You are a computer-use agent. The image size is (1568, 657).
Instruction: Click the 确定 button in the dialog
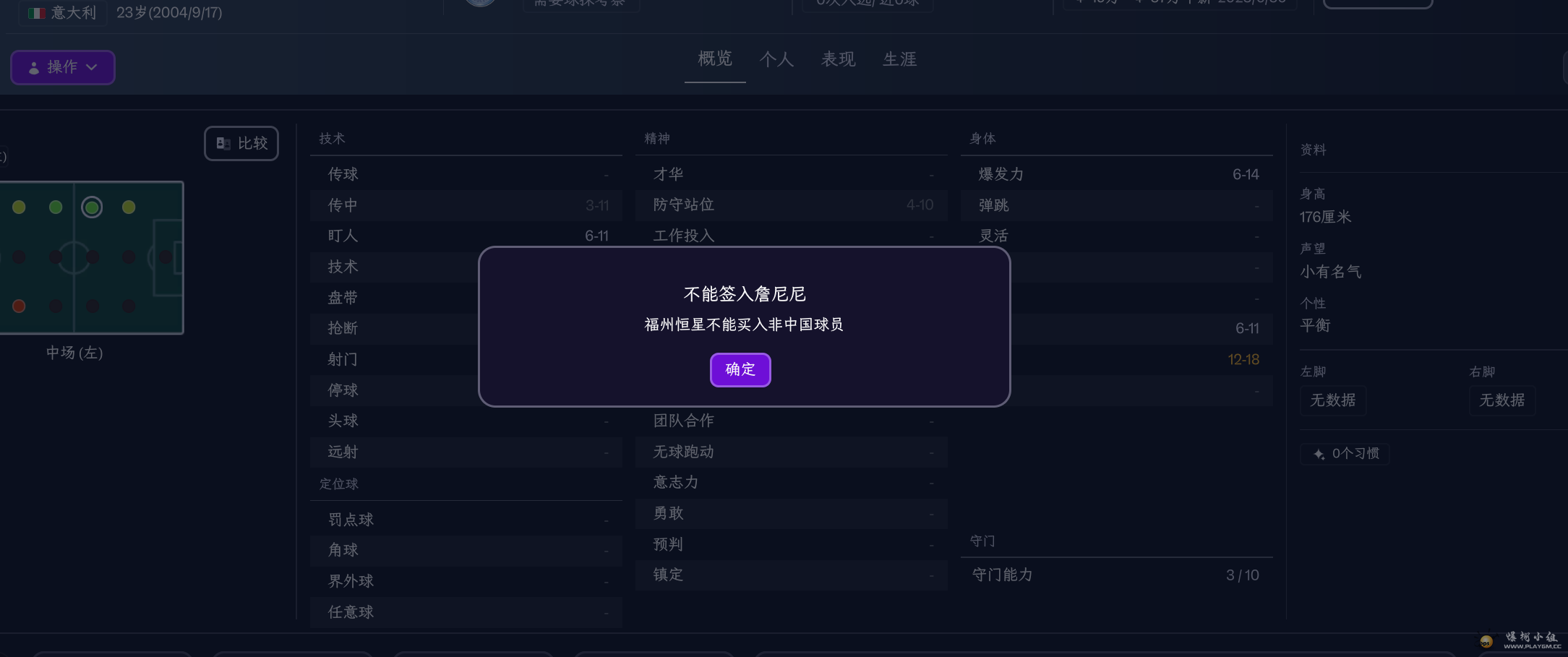pos(740,369)
